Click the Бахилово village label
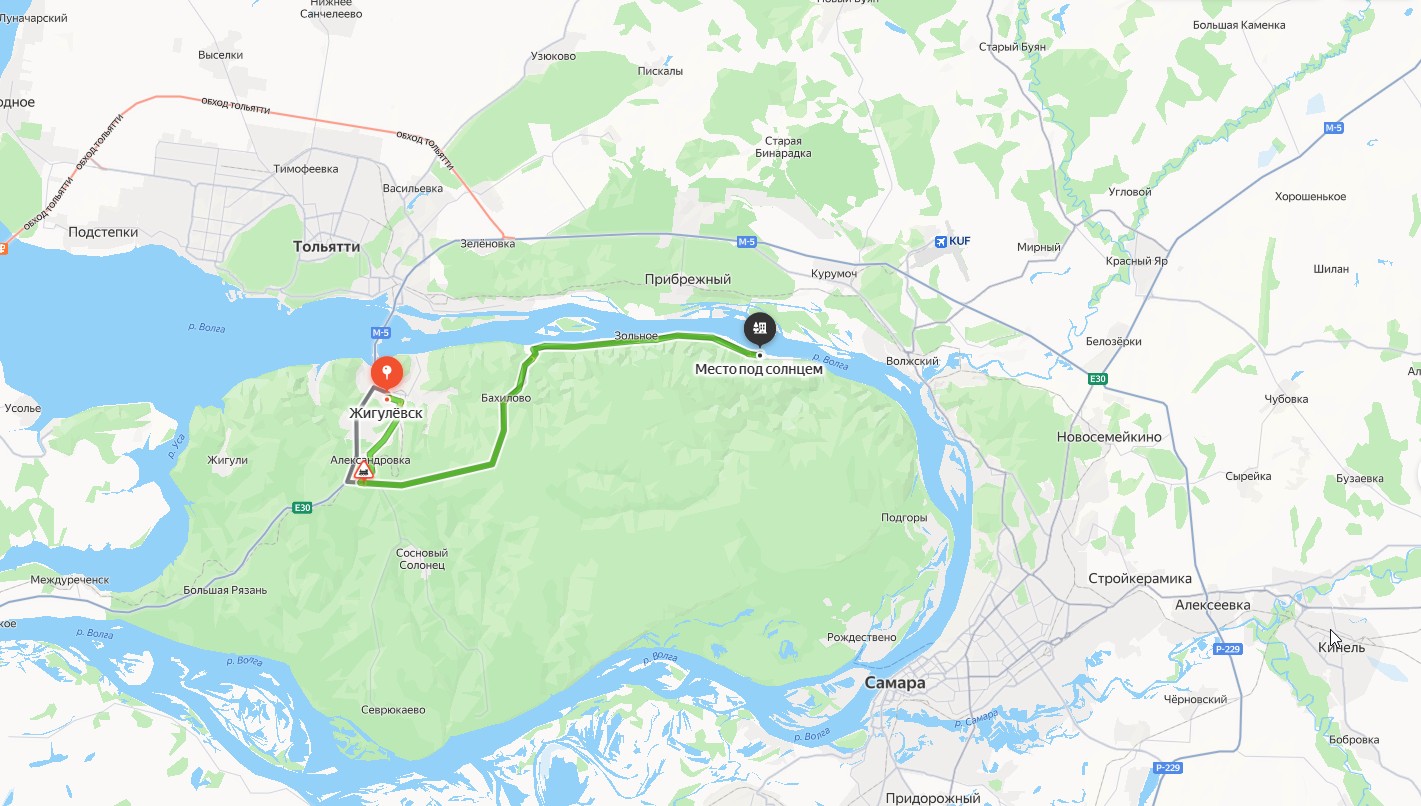This screenshot has width=1421, height=806. pos(505,398)
